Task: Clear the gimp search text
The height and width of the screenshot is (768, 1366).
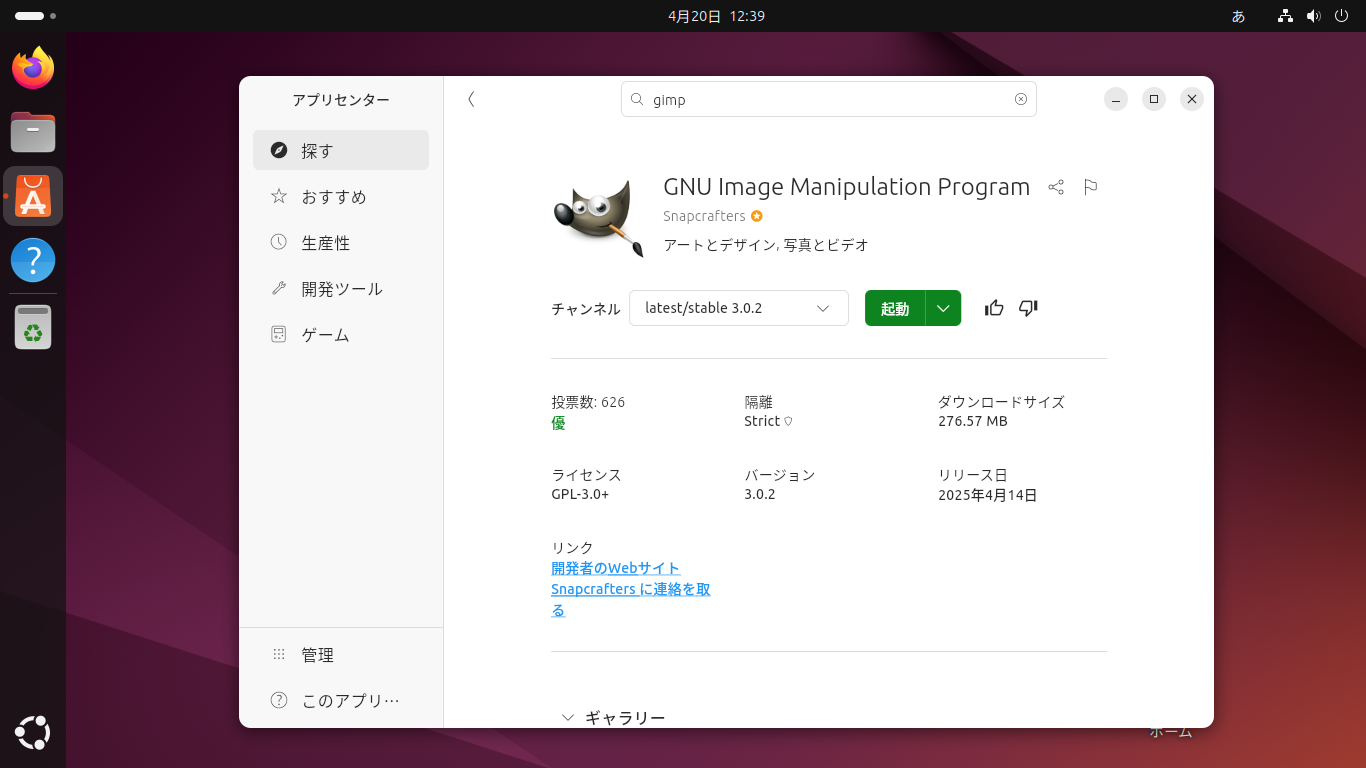Action: (1021, 99)
